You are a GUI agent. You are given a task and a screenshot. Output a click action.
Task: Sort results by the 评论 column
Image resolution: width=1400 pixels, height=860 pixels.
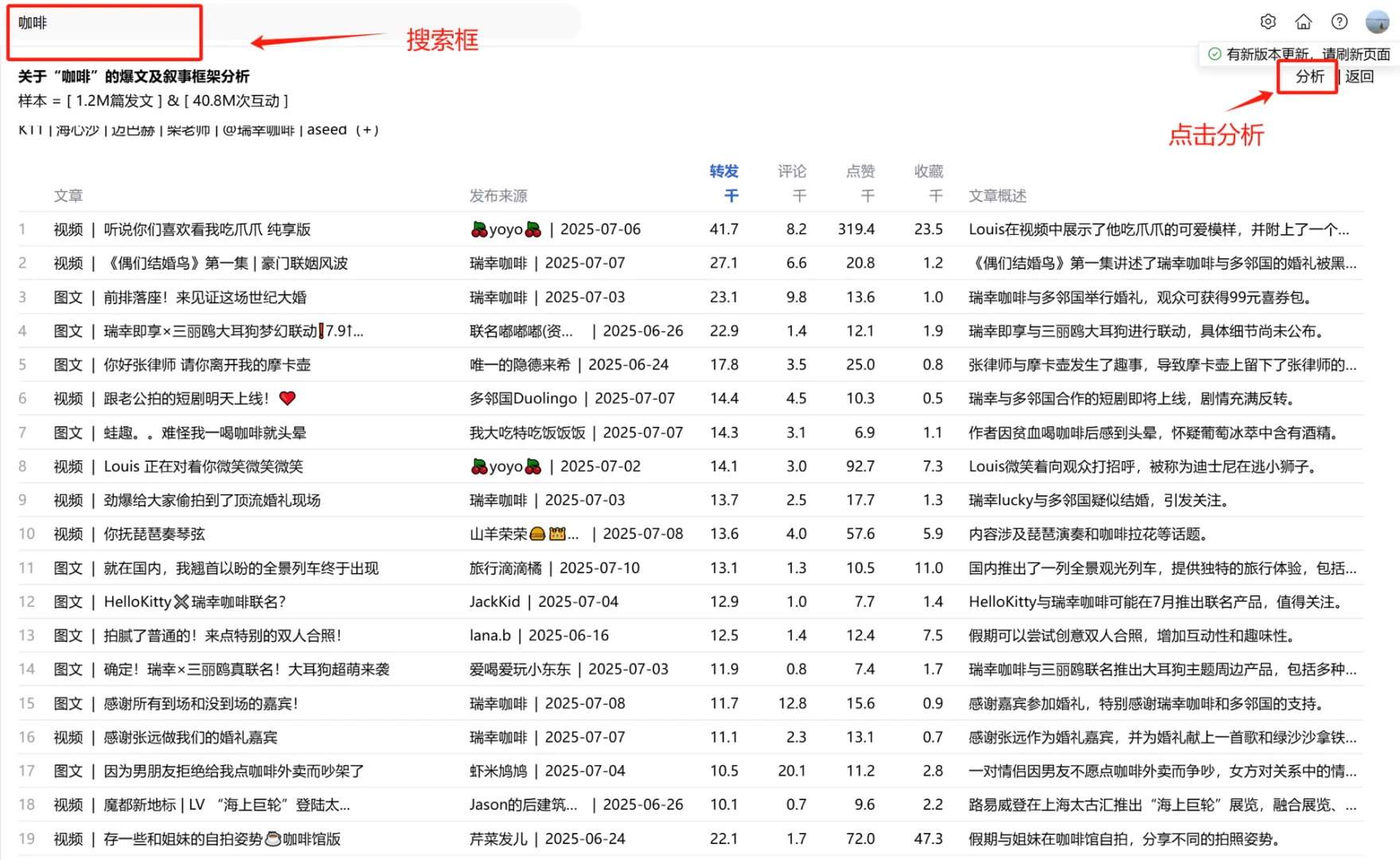792,170
